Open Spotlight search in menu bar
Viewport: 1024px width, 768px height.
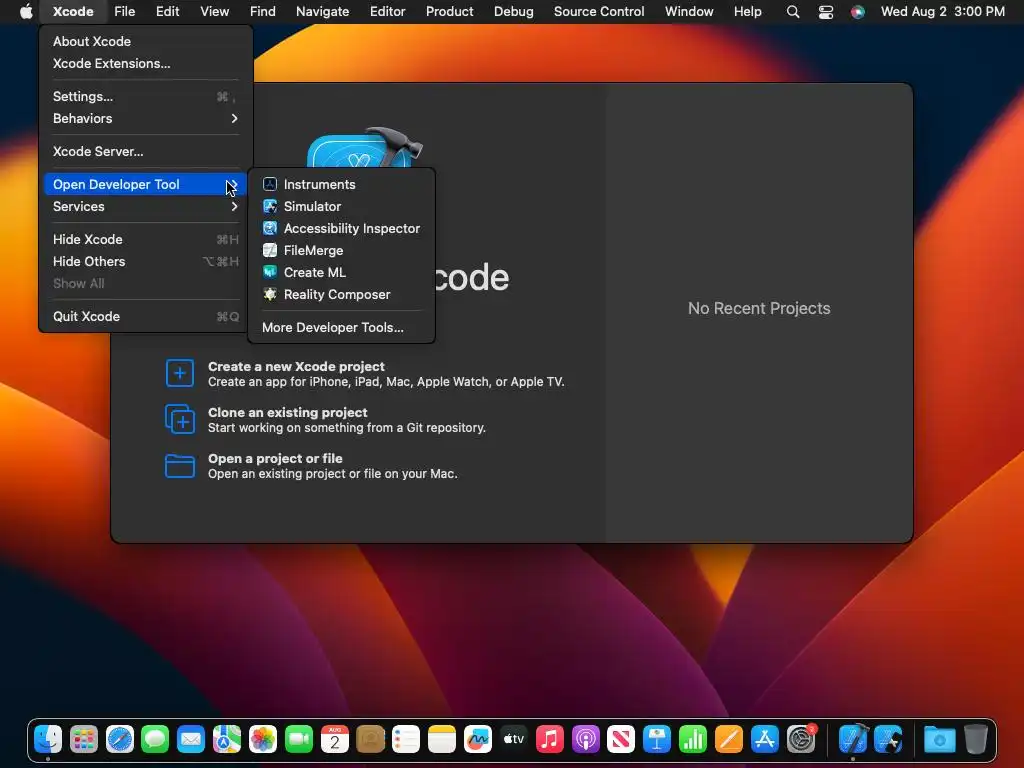(793, 12)
